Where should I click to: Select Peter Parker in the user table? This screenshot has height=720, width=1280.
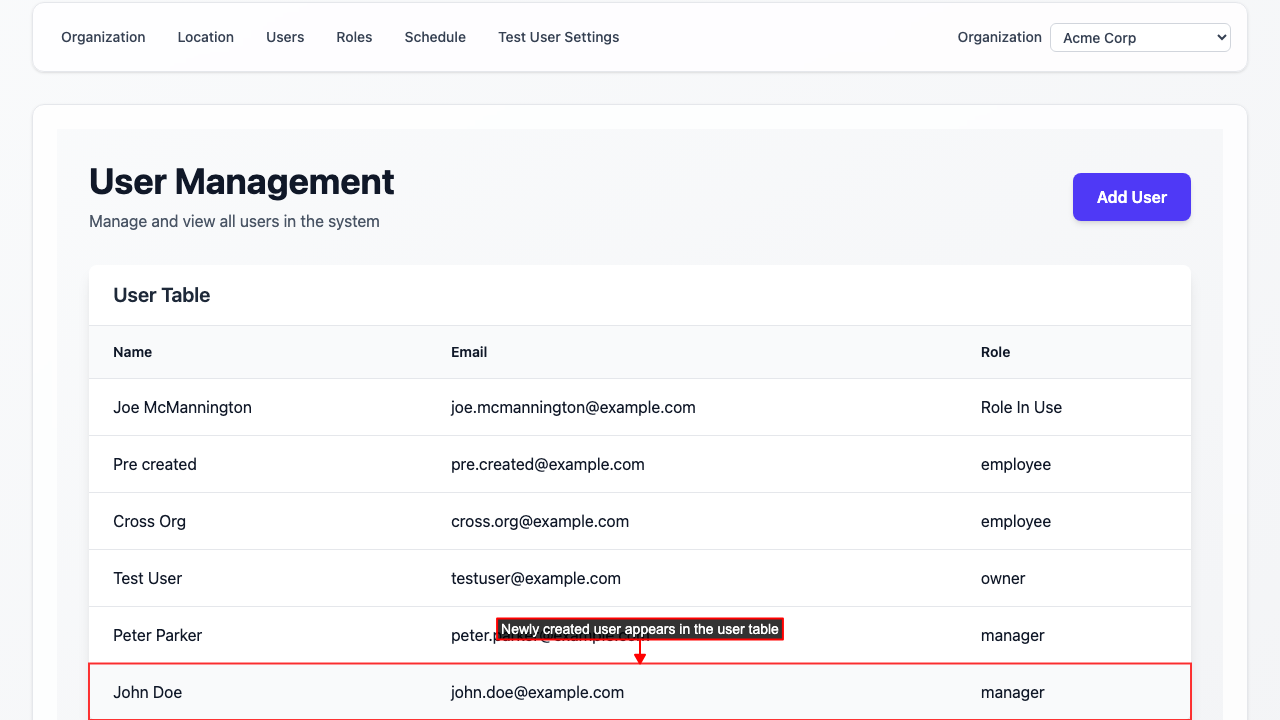pos(157,635)
